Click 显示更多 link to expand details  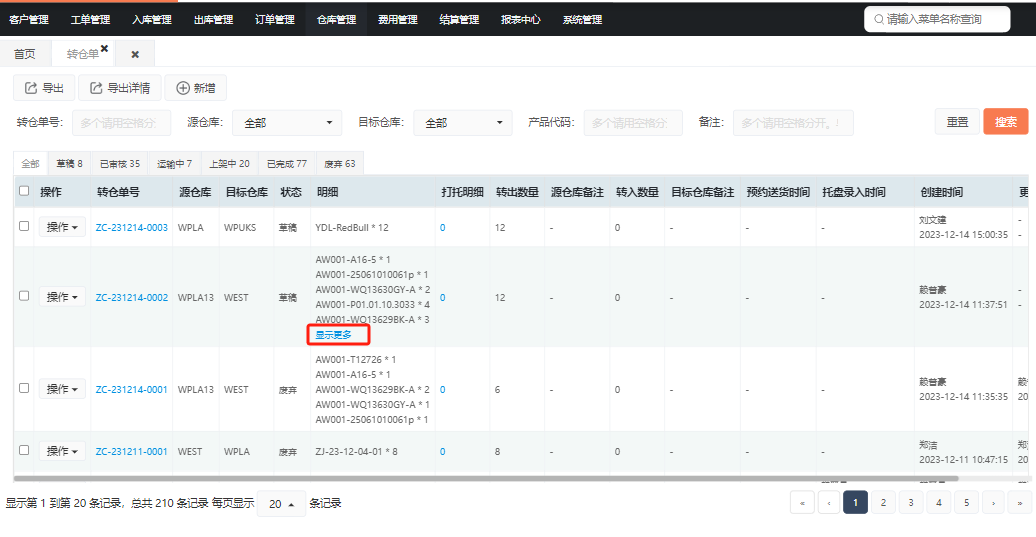[x=334, y=335]
